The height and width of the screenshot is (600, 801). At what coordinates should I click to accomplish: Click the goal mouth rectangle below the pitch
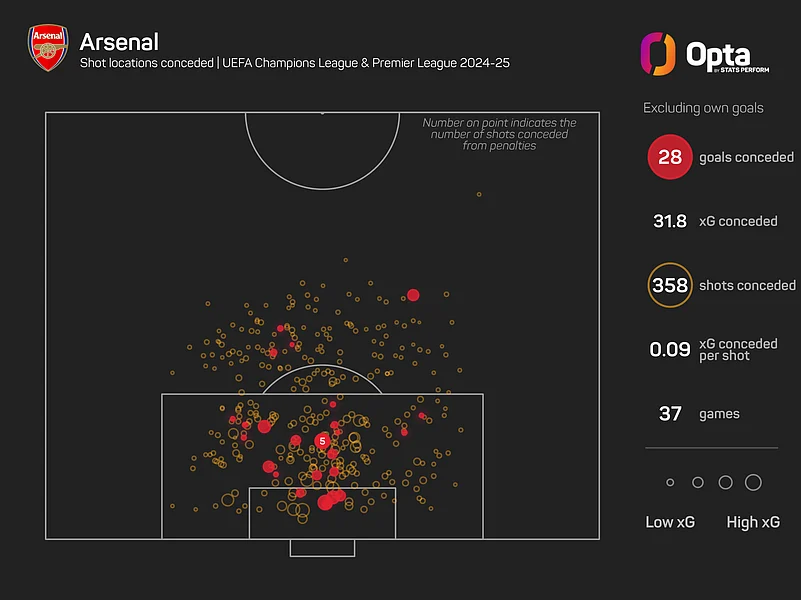(322, 548)
